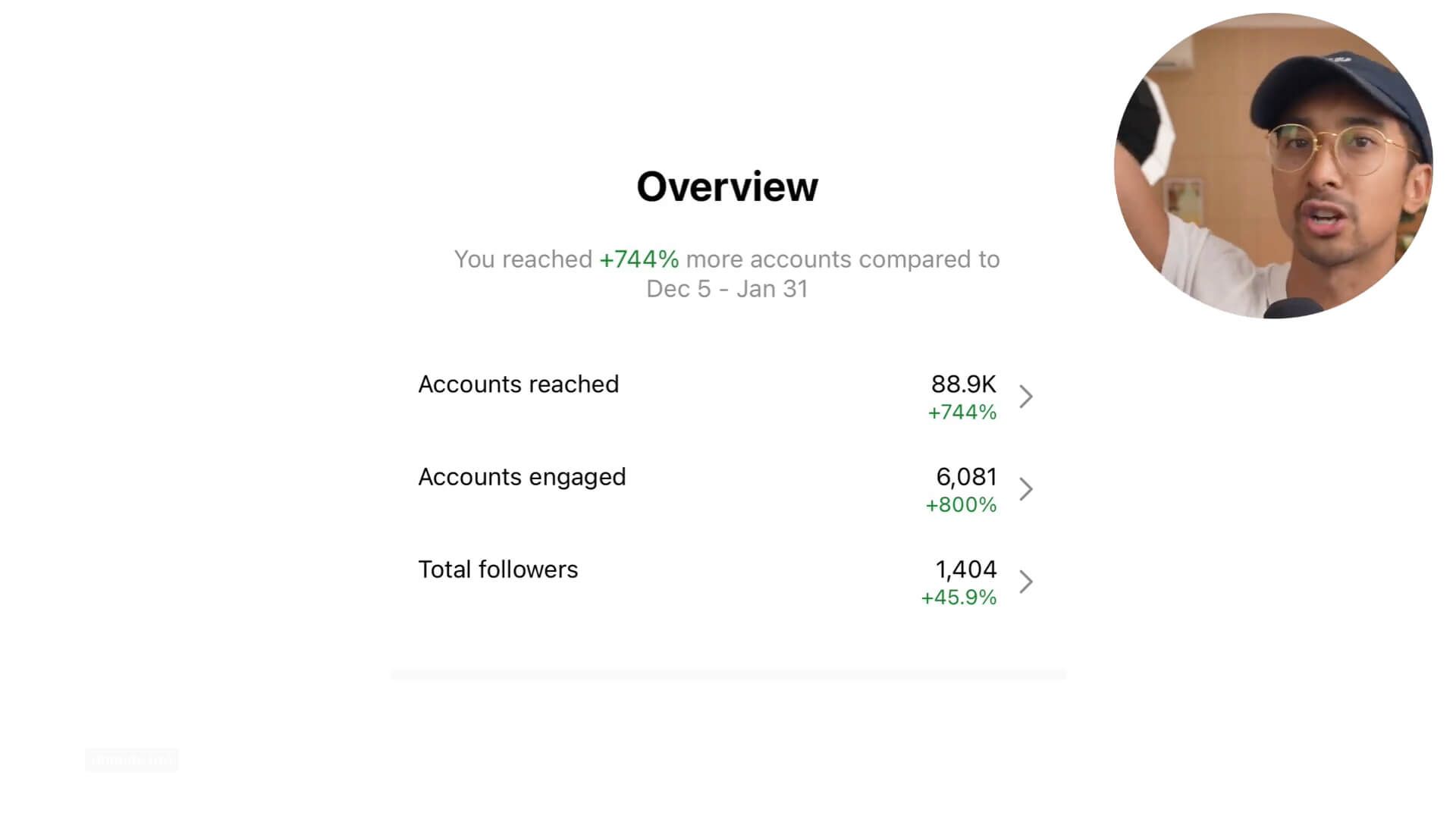Expand Total followers chevron arrow

click(x=1026, y=582)
